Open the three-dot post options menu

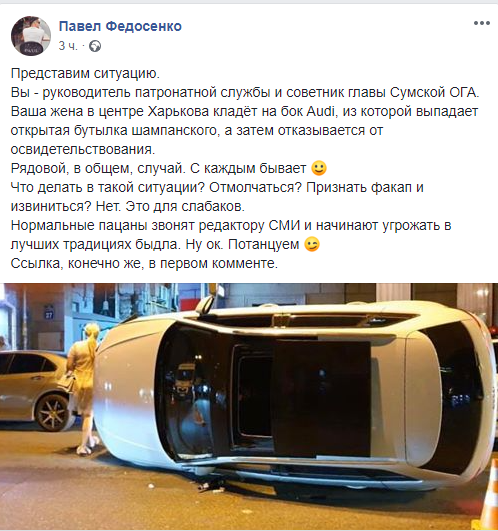pyautogui.click(x=482, y=23)
